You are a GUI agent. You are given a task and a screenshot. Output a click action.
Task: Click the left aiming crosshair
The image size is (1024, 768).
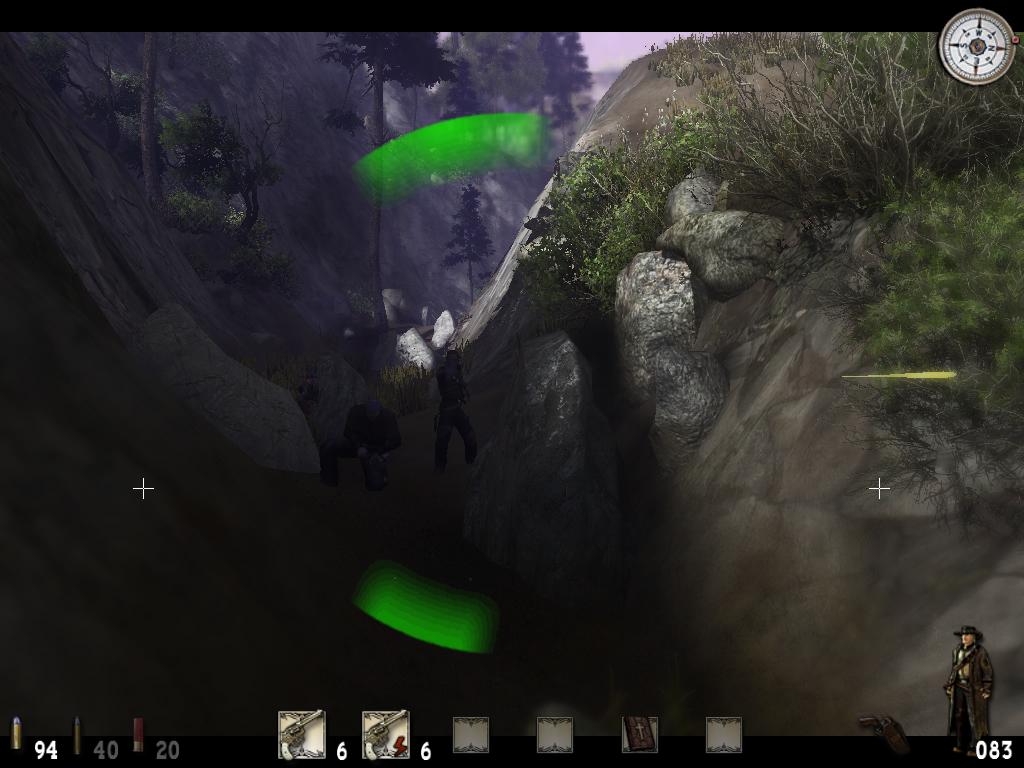click(143, 488)
